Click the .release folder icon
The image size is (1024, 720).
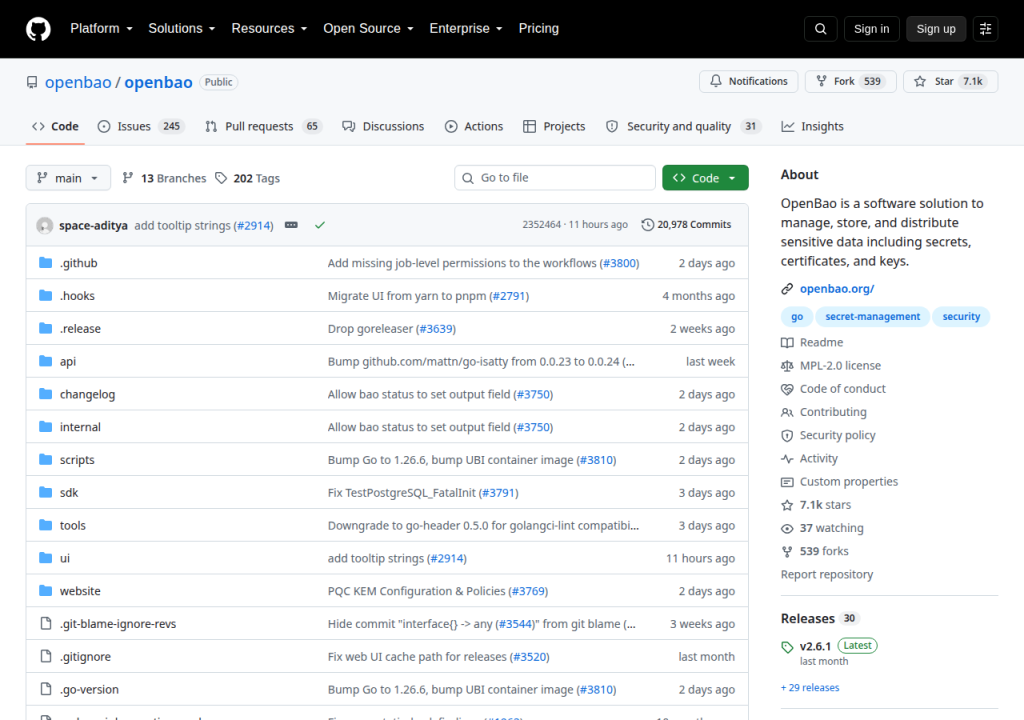click(45, 328)
